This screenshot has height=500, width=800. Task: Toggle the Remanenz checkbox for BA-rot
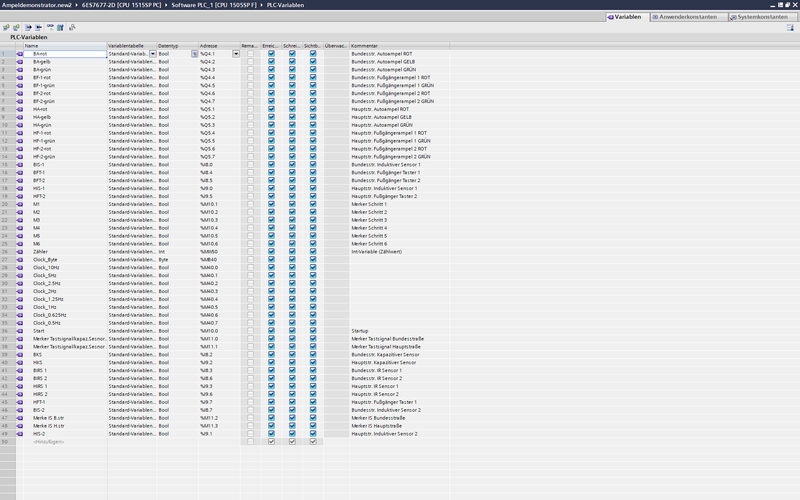coord(250,54)
